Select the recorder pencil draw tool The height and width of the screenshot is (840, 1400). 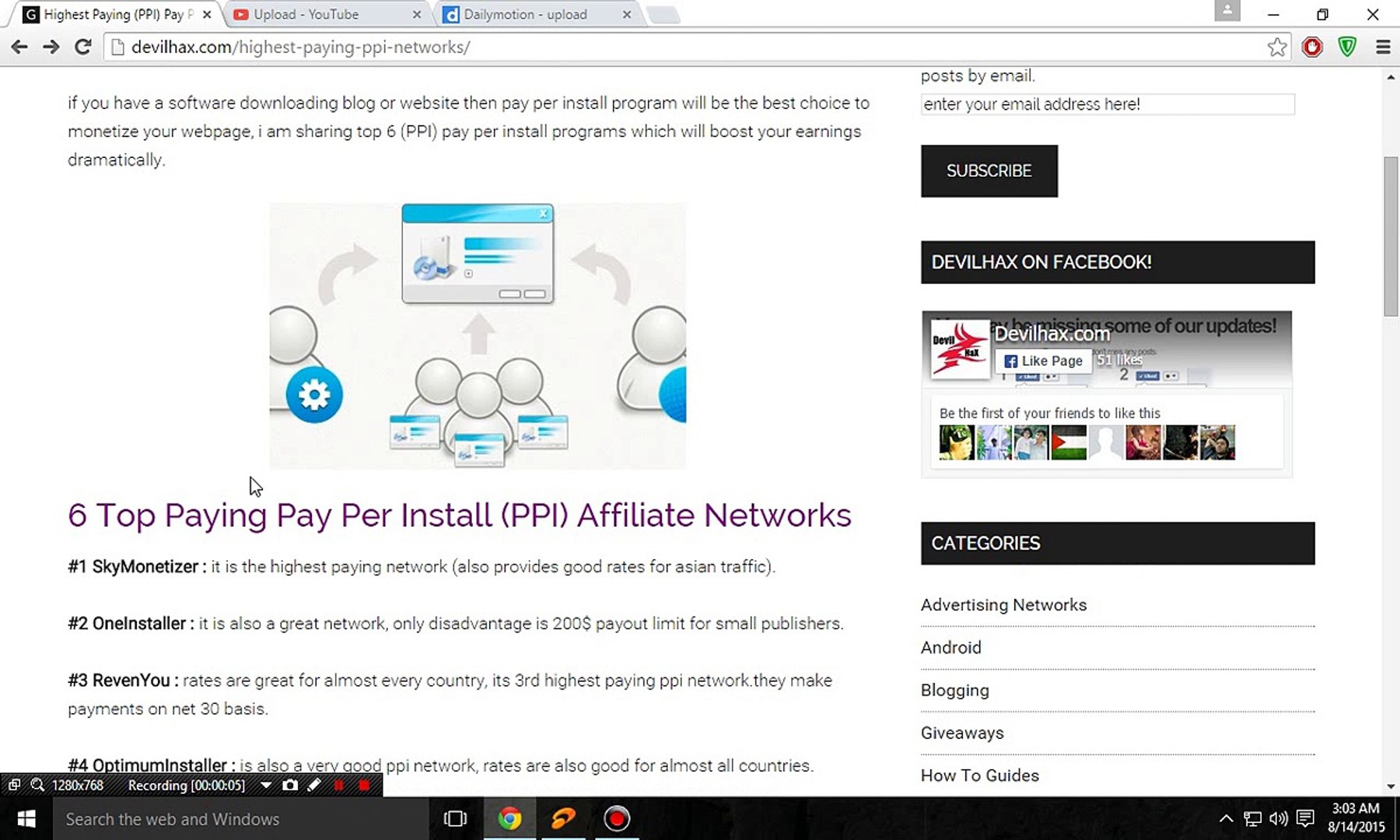[x=314, y=786]
